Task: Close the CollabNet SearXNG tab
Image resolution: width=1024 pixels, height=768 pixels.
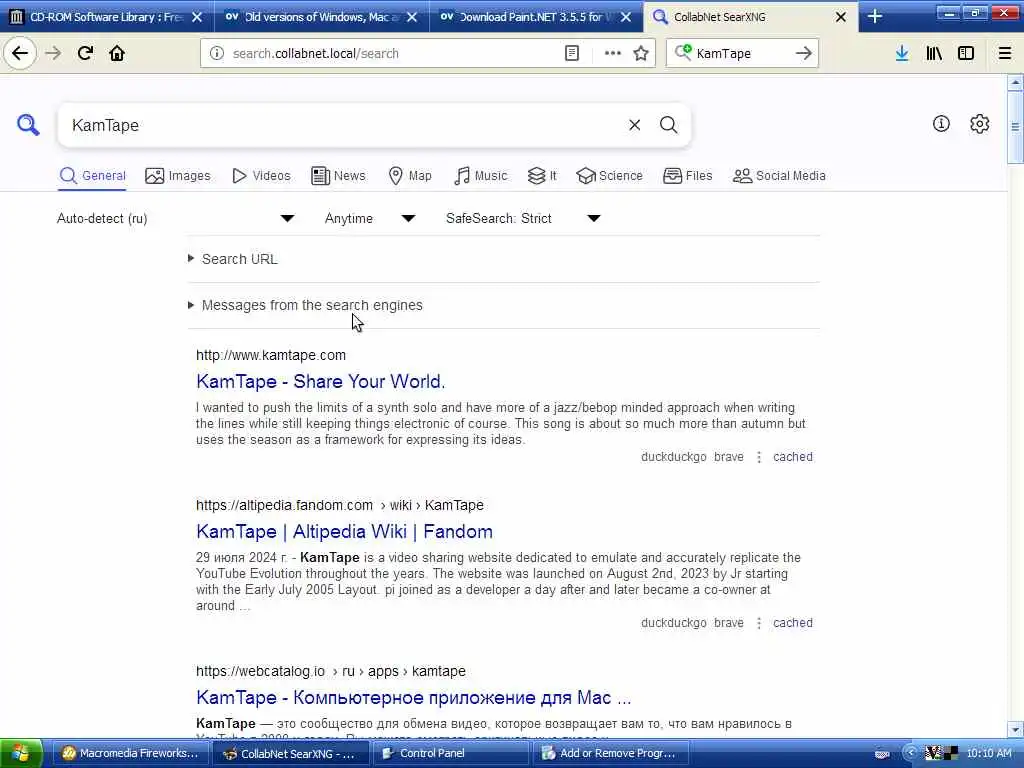Action: coord(840,18)
